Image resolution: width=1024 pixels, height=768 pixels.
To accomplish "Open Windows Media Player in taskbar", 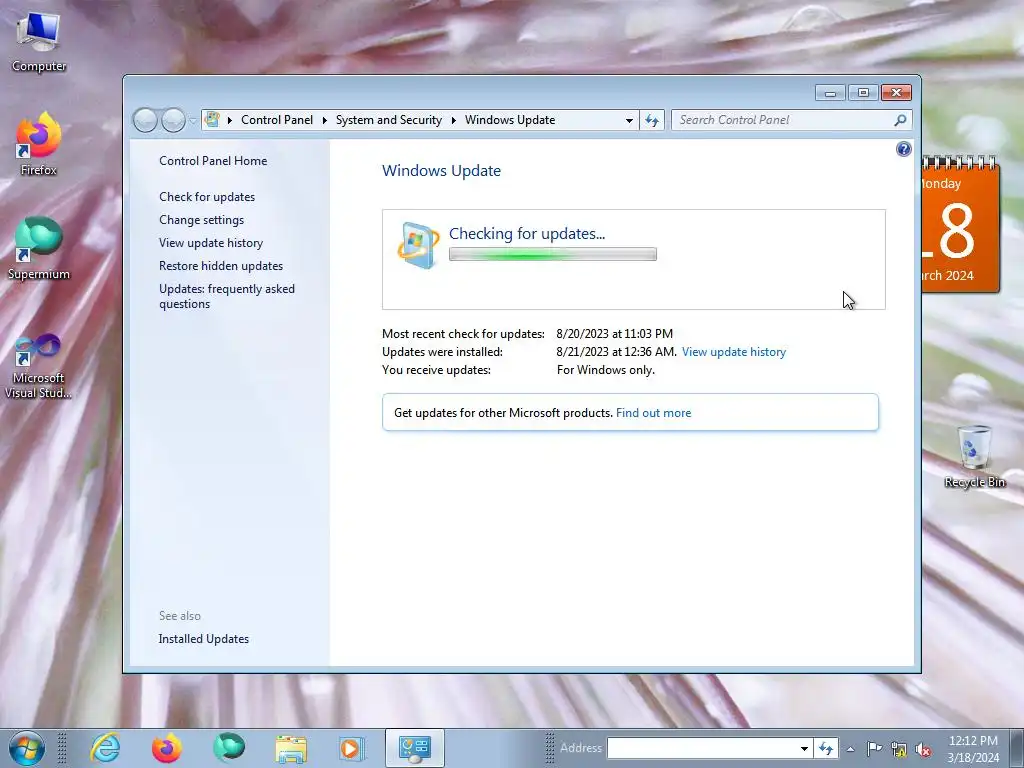I will coord(351,748).
